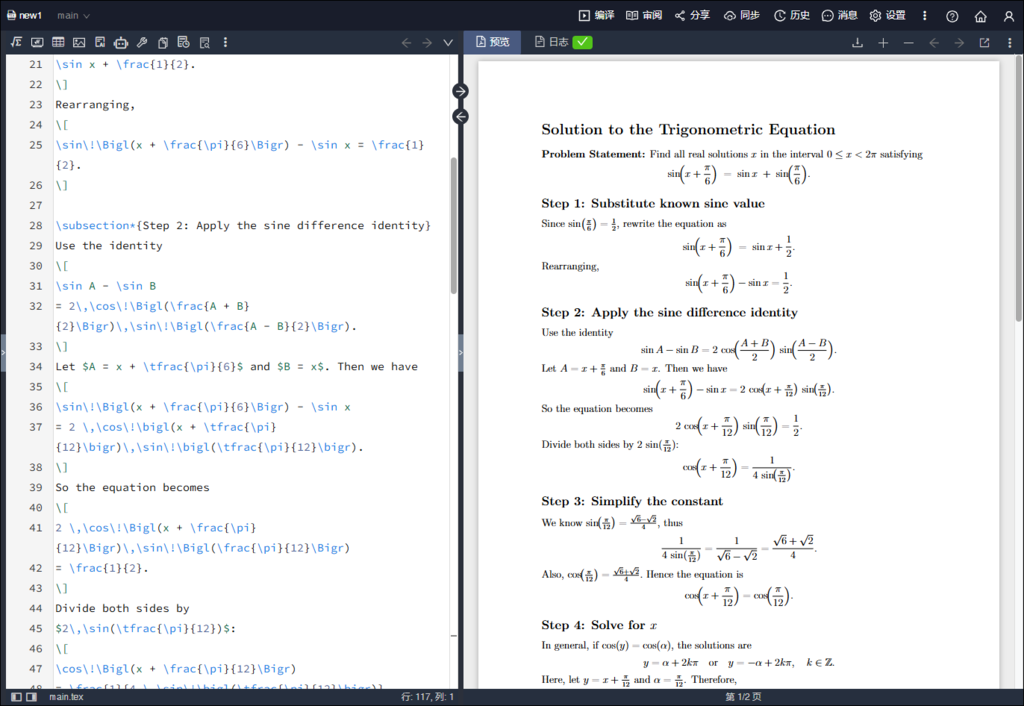This screenshot has width=1024, height=706.
Task: Click cursor position 行: 117, 列: 1
Action: (427, 697)
